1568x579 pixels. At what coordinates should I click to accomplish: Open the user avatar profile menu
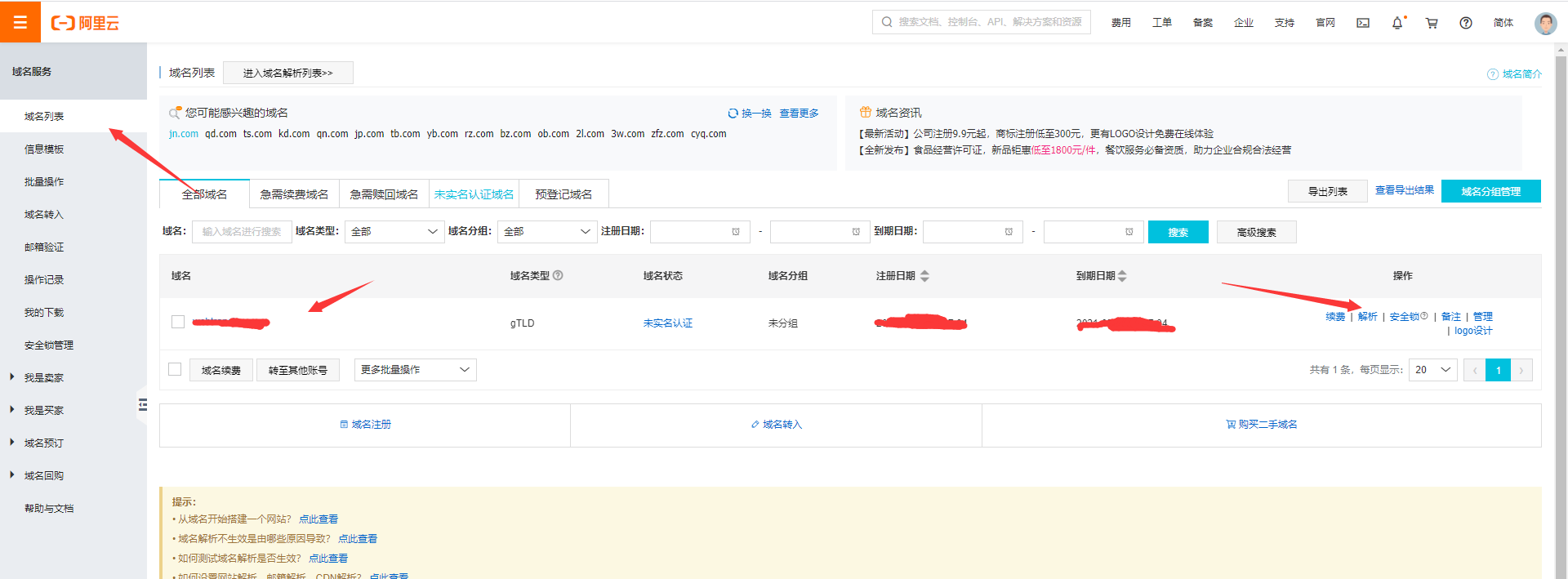1545,23
